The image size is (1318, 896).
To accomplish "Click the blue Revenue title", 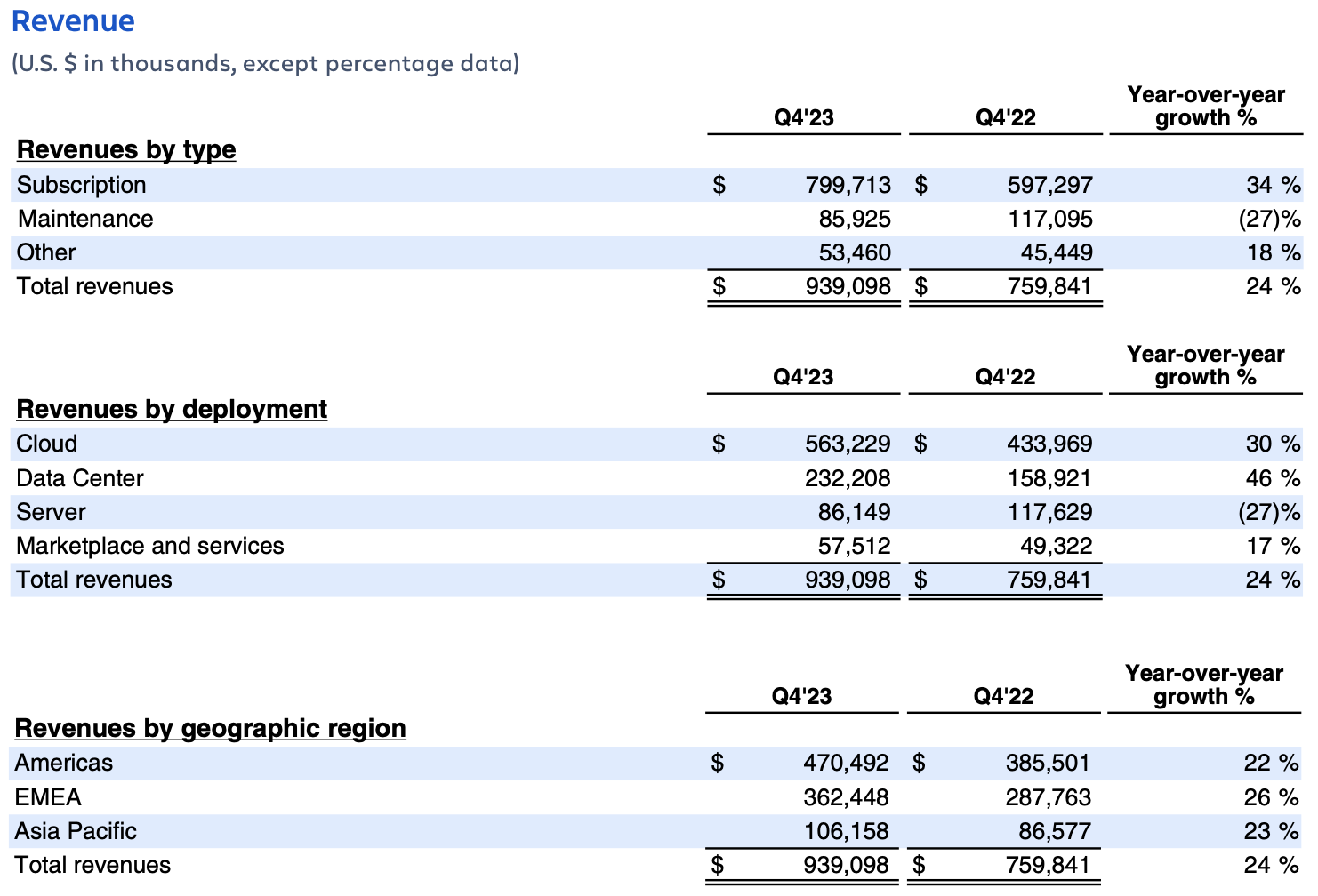I will [x=73, y=21].
